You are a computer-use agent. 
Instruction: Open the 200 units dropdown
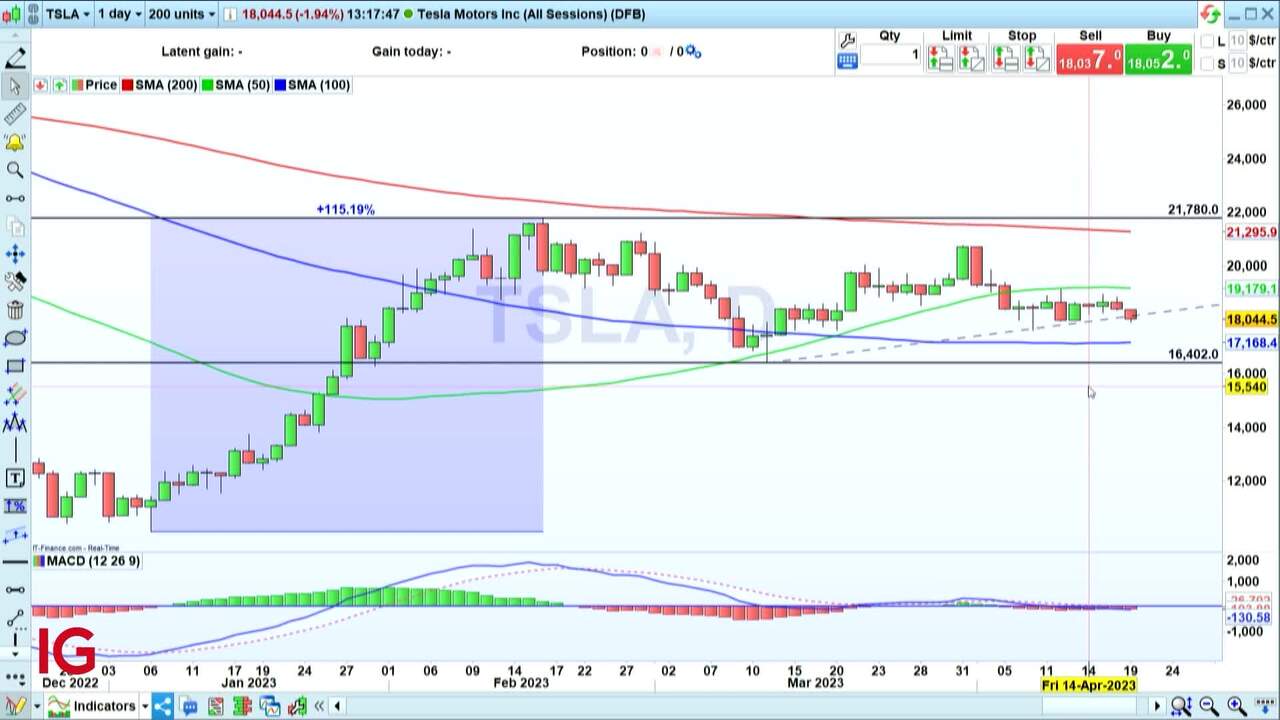182,14
